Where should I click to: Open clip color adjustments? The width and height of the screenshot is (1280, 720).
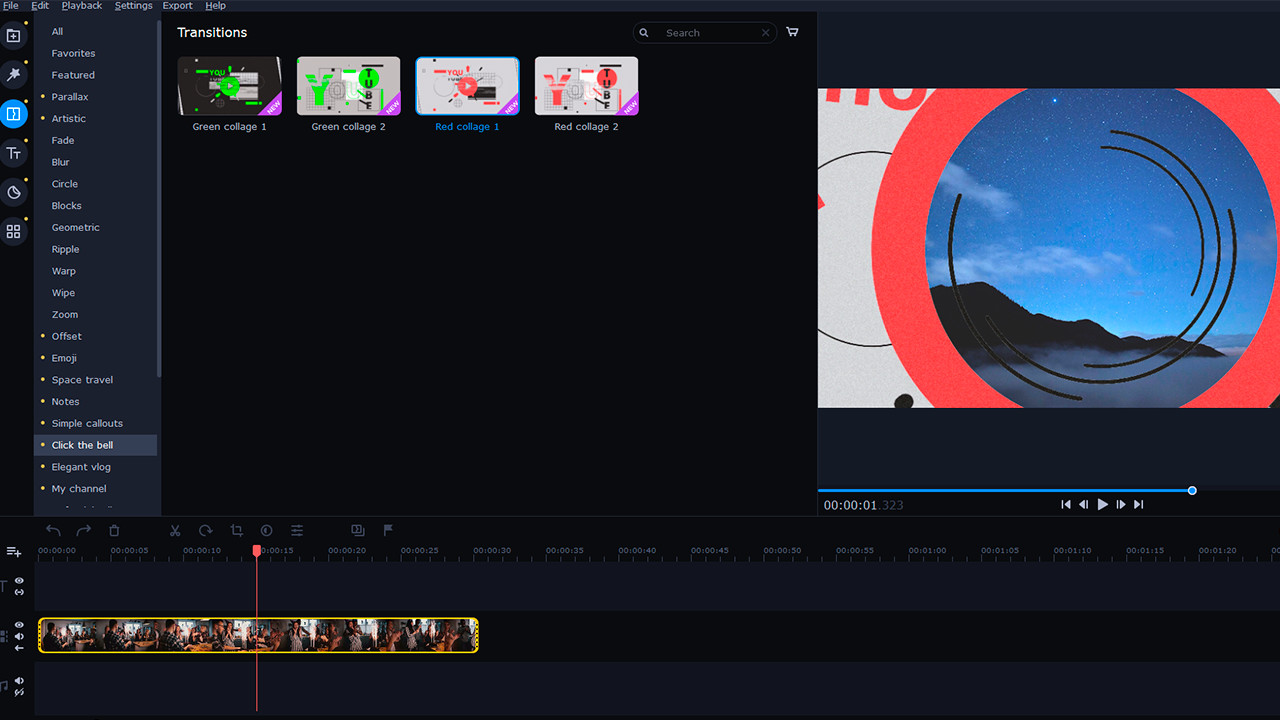[266, 531]
